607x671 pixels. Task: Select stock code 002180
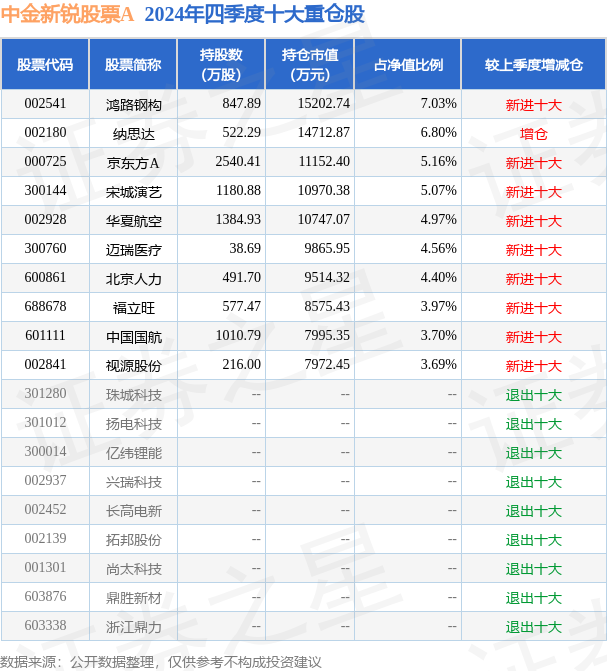click(x=45, y=133)
